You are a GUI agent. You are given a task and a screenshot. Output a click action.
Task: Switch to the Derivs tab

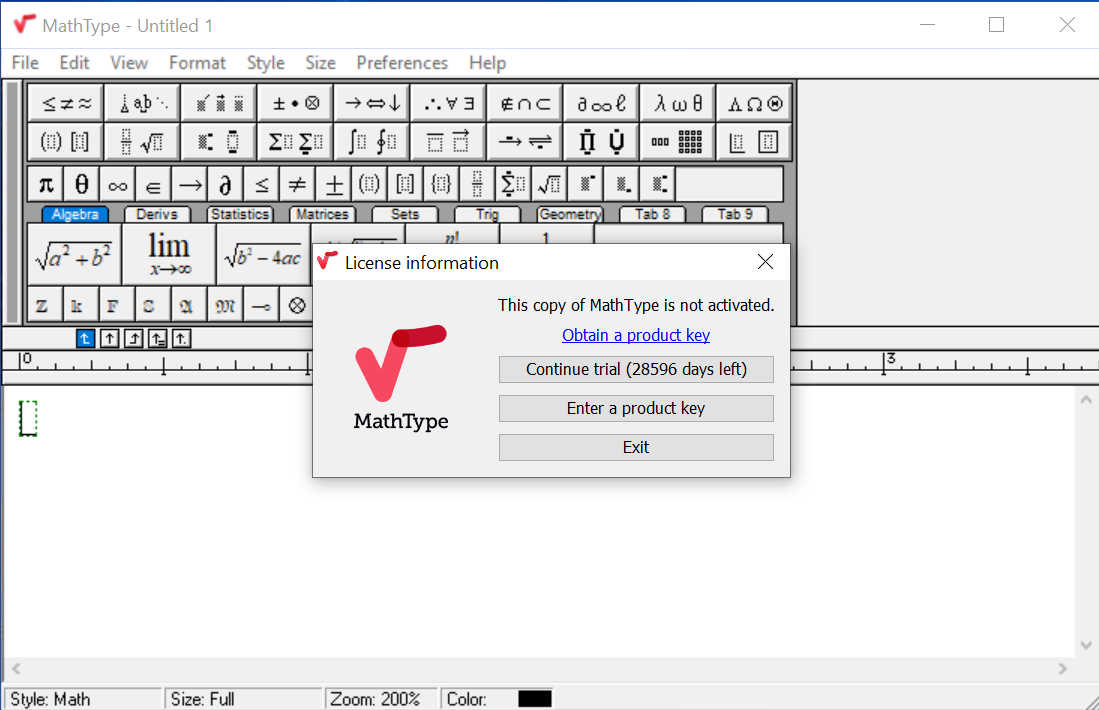tap(157, 214)
